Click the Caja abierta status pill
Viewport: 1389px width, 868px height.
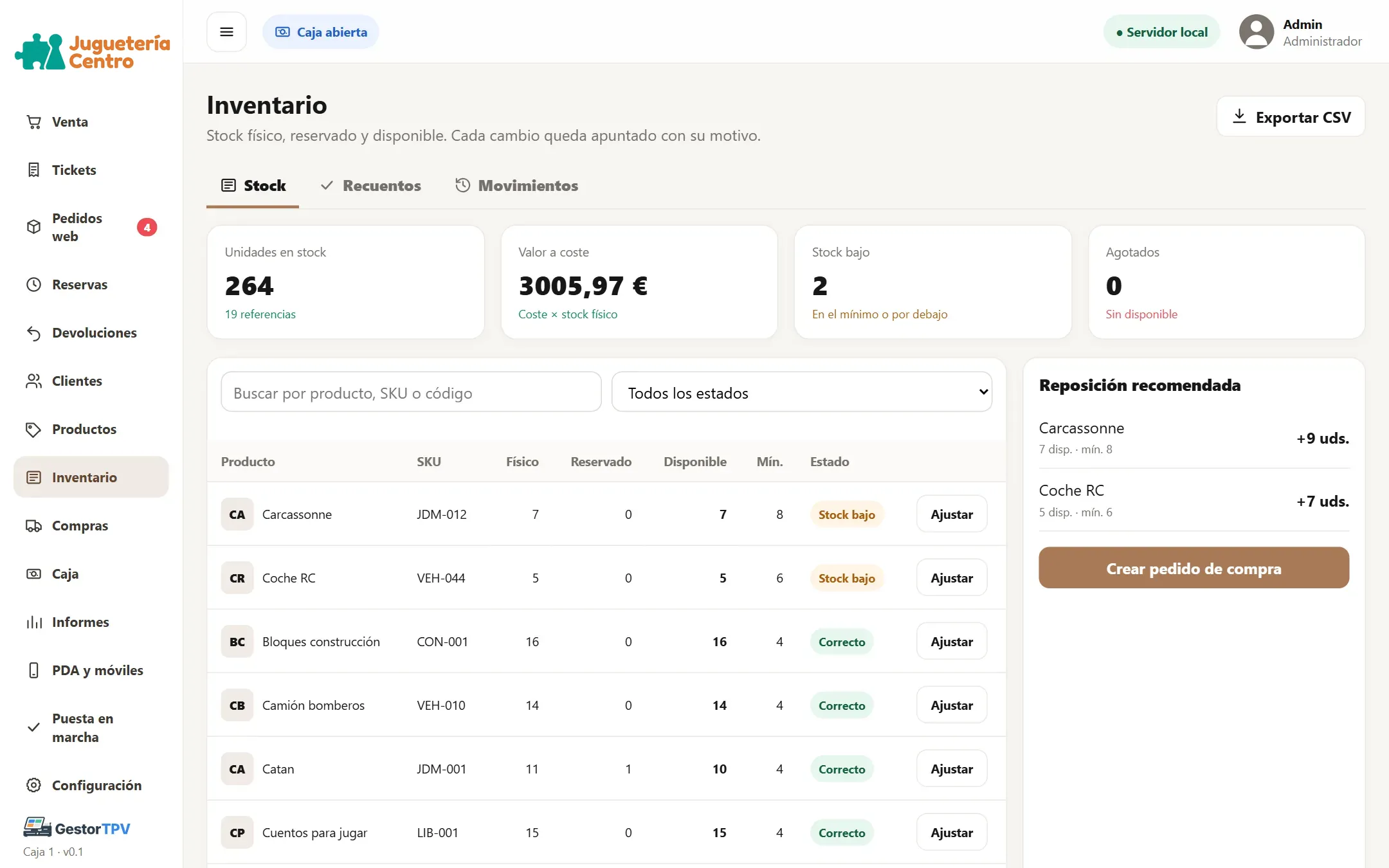321,32
